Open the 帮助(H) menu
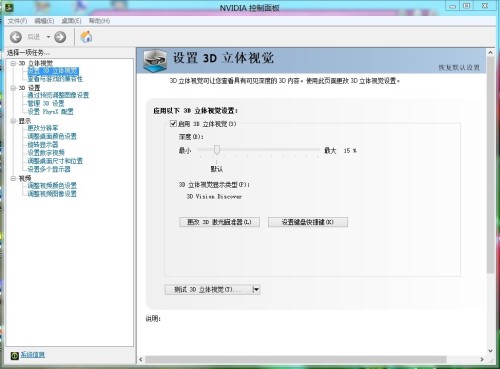Screen dimensions: 500x369 99,21
